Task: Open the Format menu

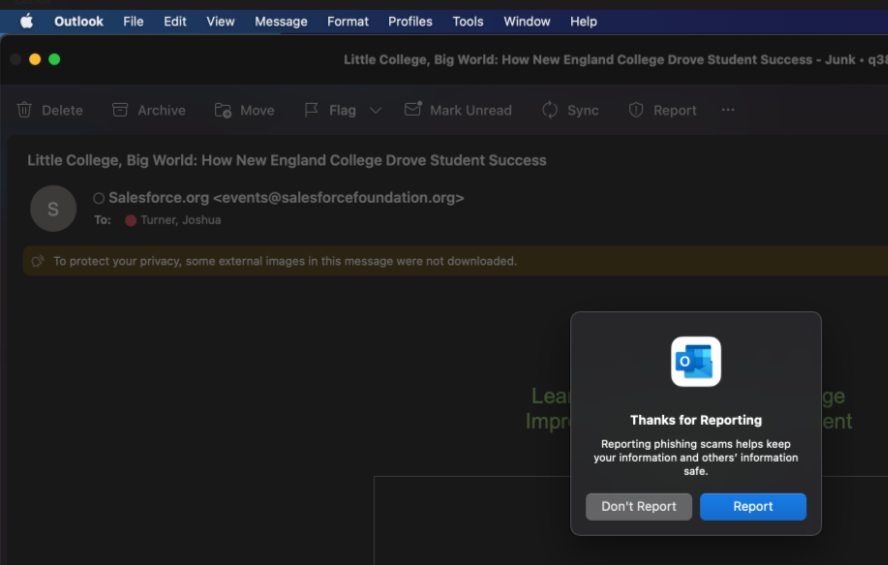Action: tap(348, 22)
